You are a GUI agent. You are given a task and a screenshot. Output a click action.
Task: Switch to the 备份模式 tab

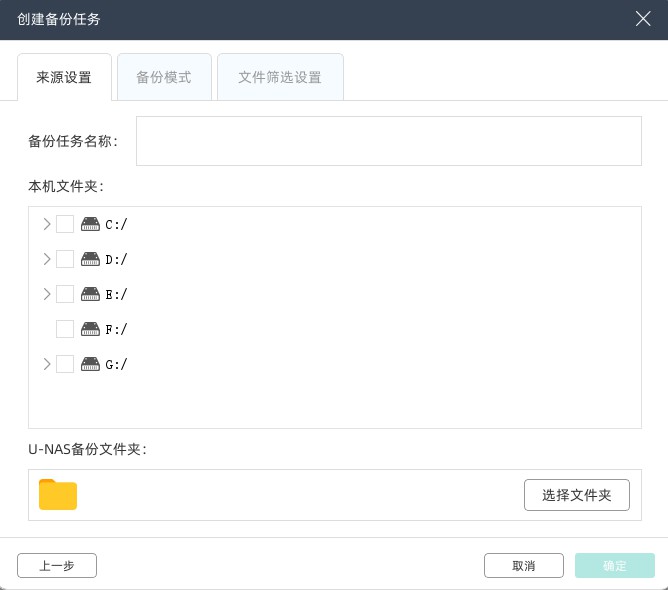coord(164,77)
